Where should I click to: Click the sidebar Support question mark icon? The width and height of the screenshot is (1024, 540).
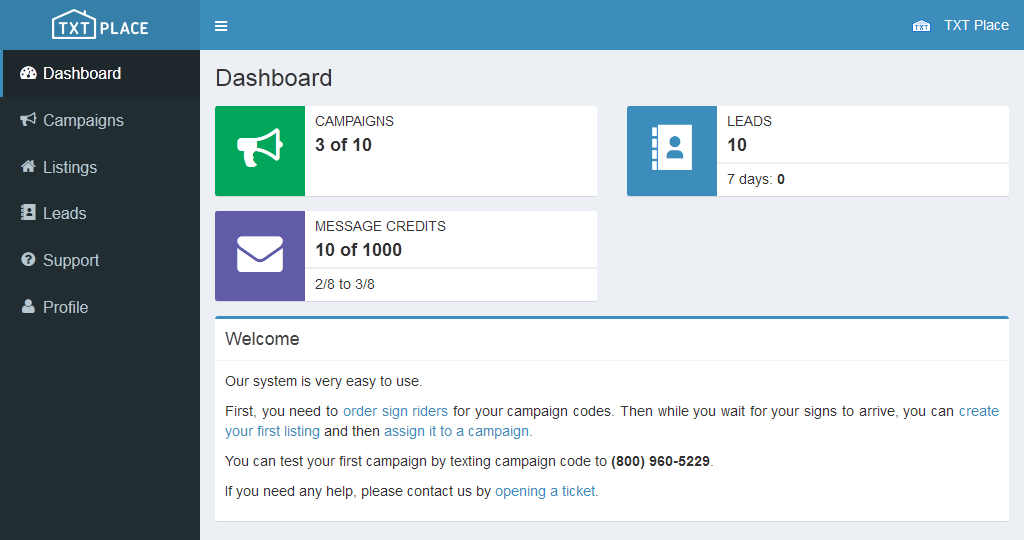[x=28, y=260]
